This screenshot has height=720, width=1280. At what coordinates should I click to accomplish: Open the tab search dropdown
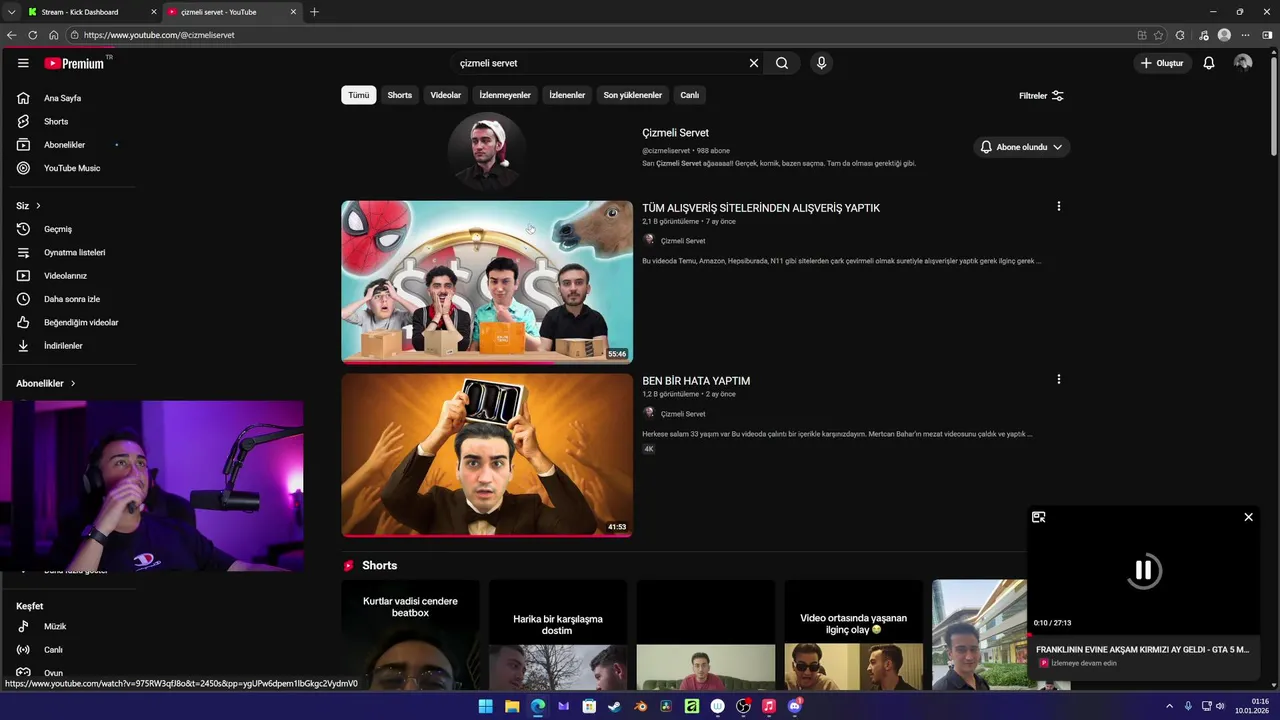(x=11, y=12)
